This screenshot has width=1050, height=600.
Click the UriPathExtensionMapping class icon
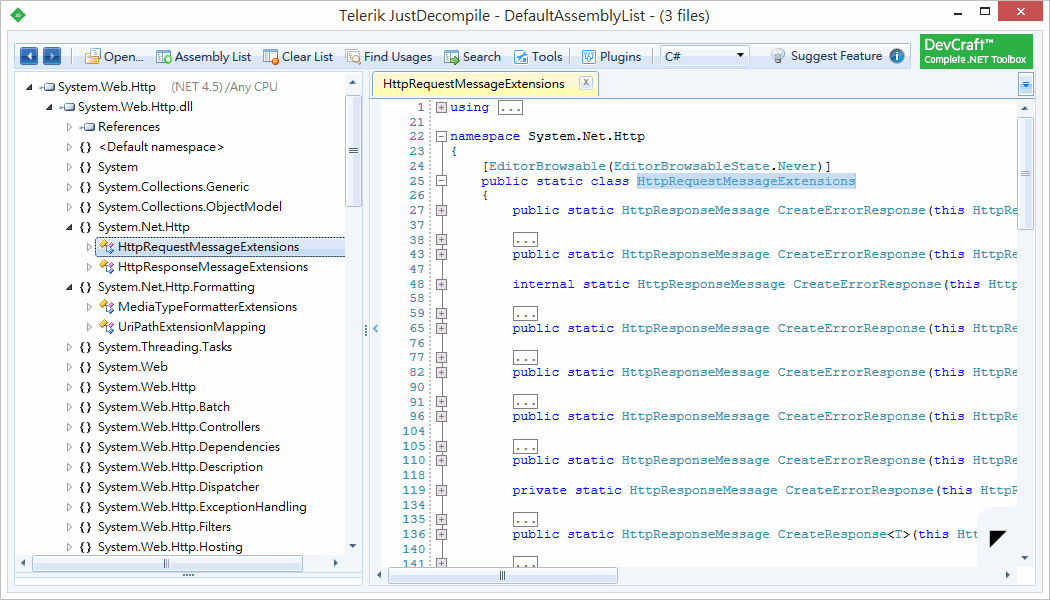pos(106,327)
